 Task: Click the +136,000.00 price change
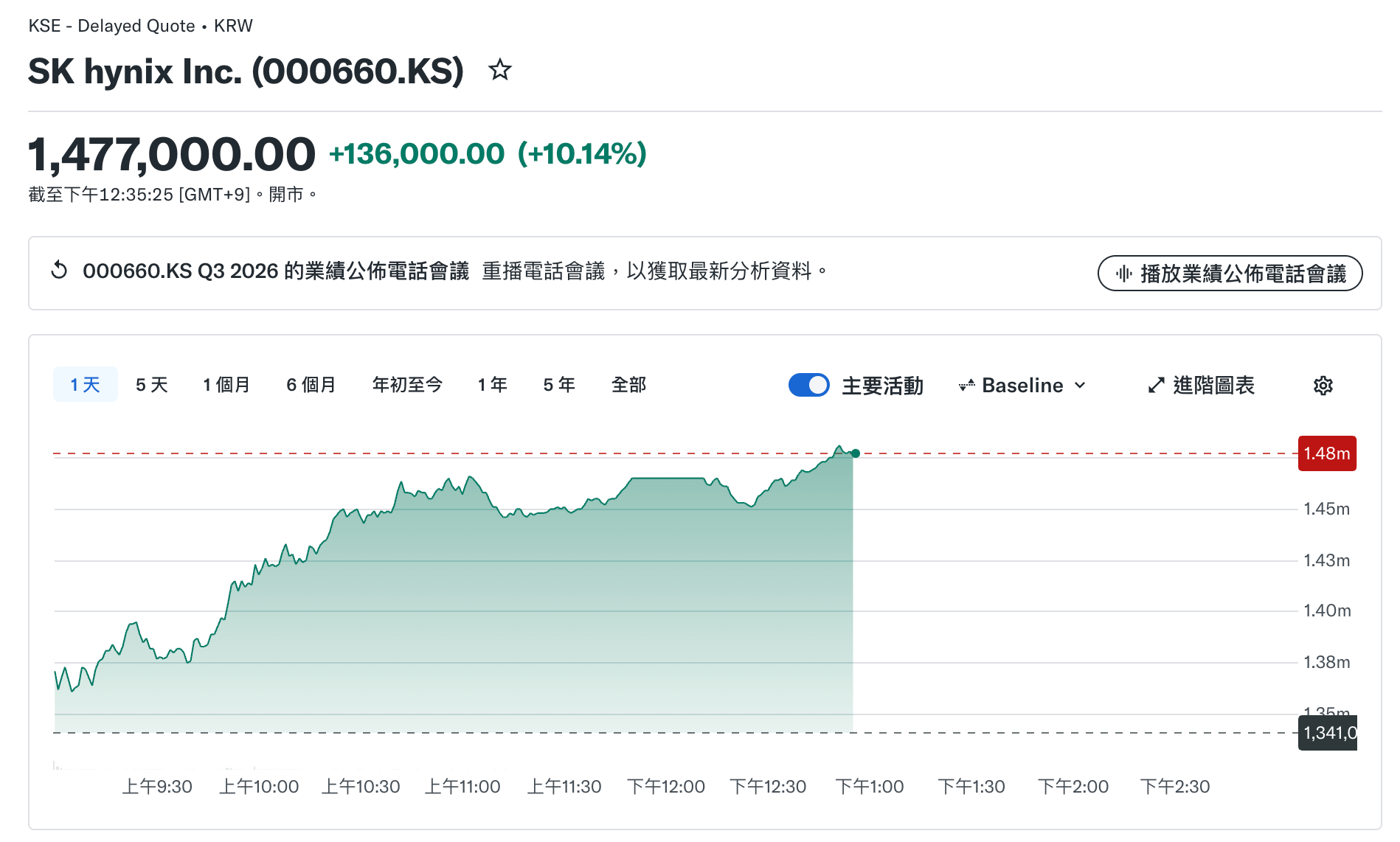pyautogui.click(x=417, y=154)
